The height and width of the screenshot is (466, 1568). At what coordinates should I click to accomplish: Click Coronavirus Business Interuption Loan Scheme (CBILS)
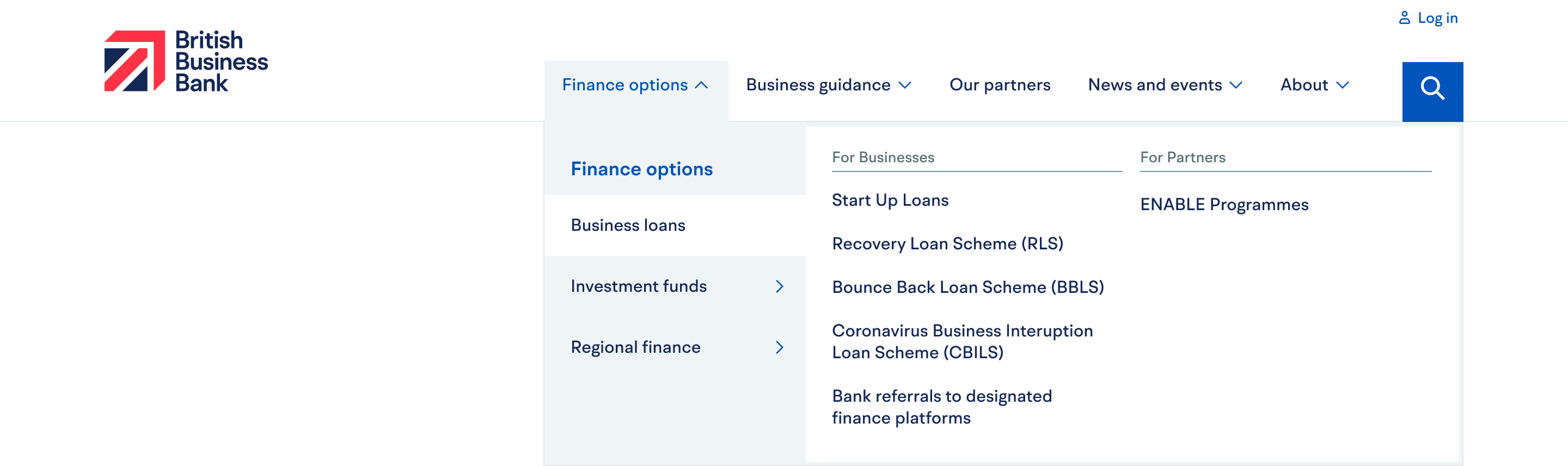(963, 341)
